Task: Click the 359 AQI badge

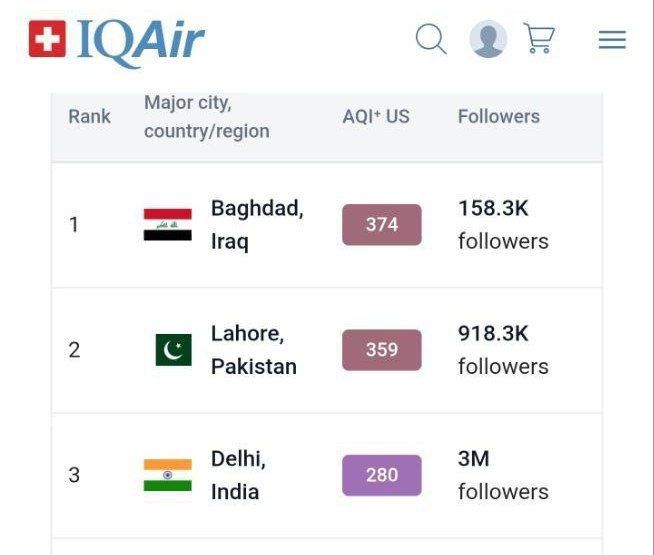Action: tap(382, 350)
